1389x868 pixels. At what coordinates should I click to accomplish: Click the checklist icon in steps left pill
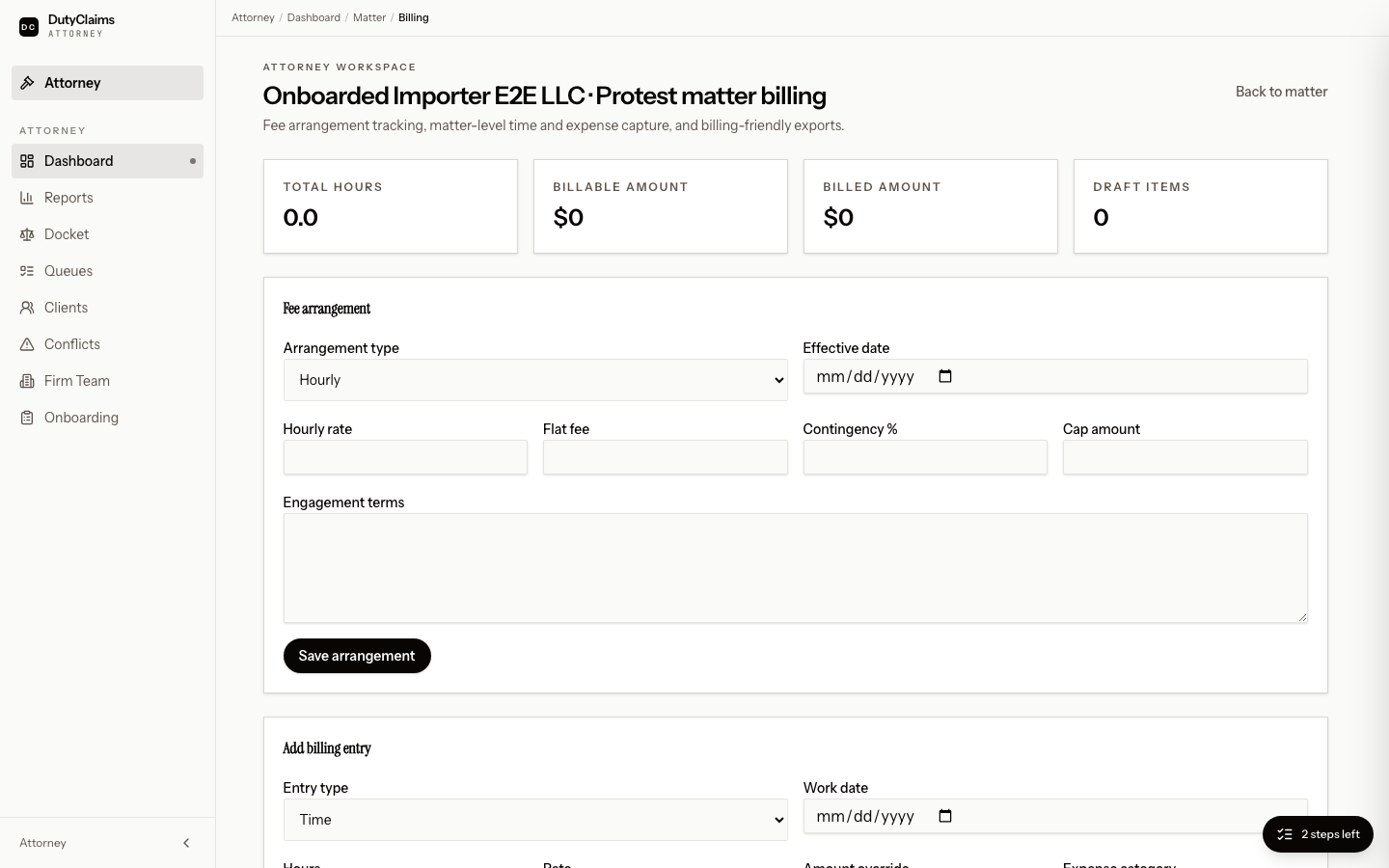tap(1285, 834)
